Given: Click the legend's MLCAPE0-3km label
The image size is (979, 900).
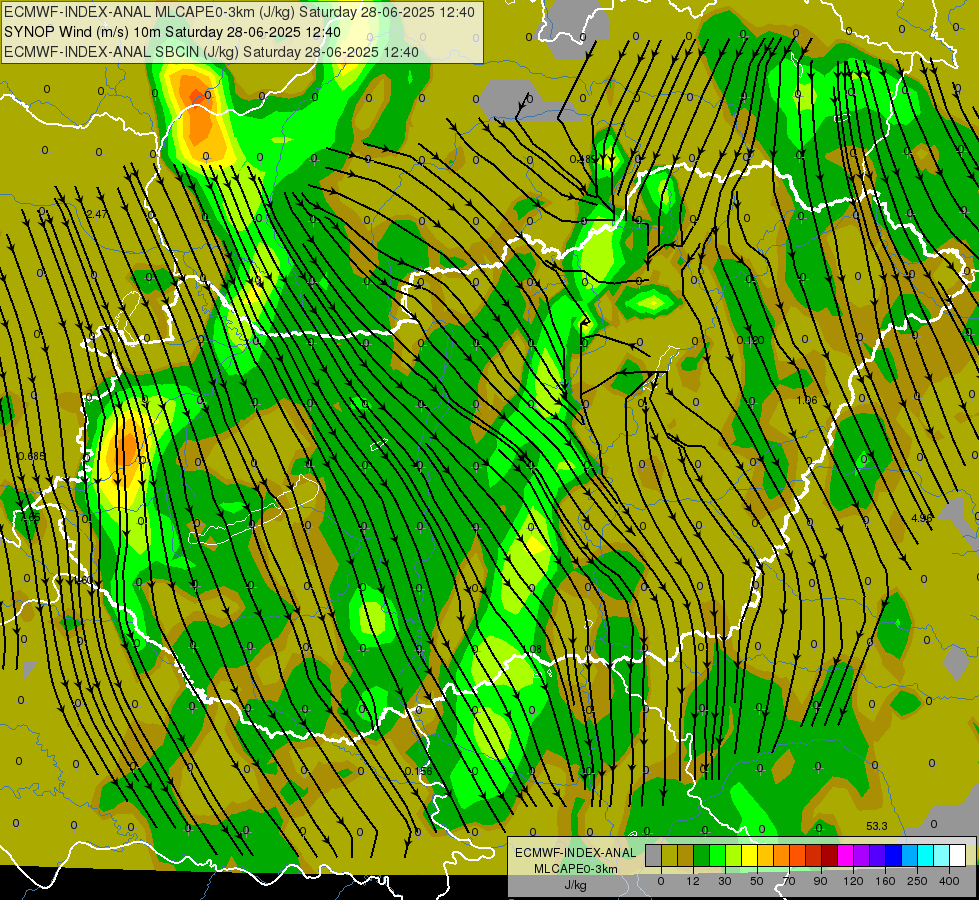Looking at the screenshot, I should [575, 869].
